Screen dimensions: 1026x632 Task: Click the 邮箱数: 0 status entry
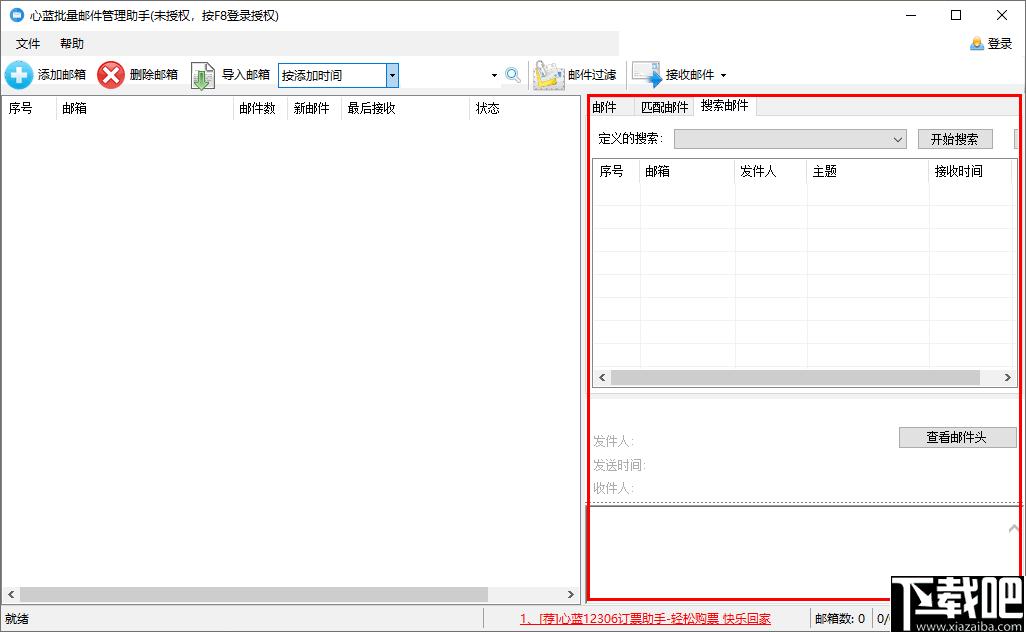point(840,618)
